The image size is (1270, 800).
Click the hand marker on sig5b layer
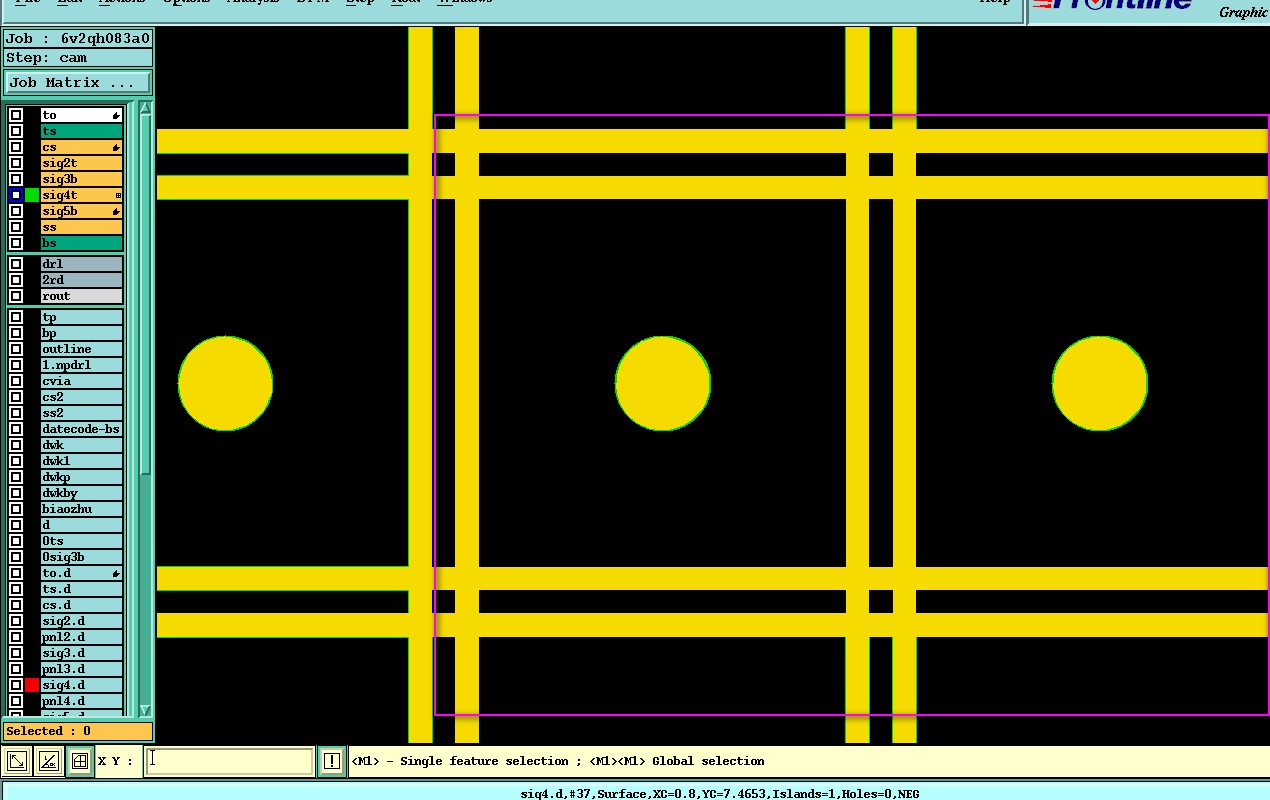117,211
